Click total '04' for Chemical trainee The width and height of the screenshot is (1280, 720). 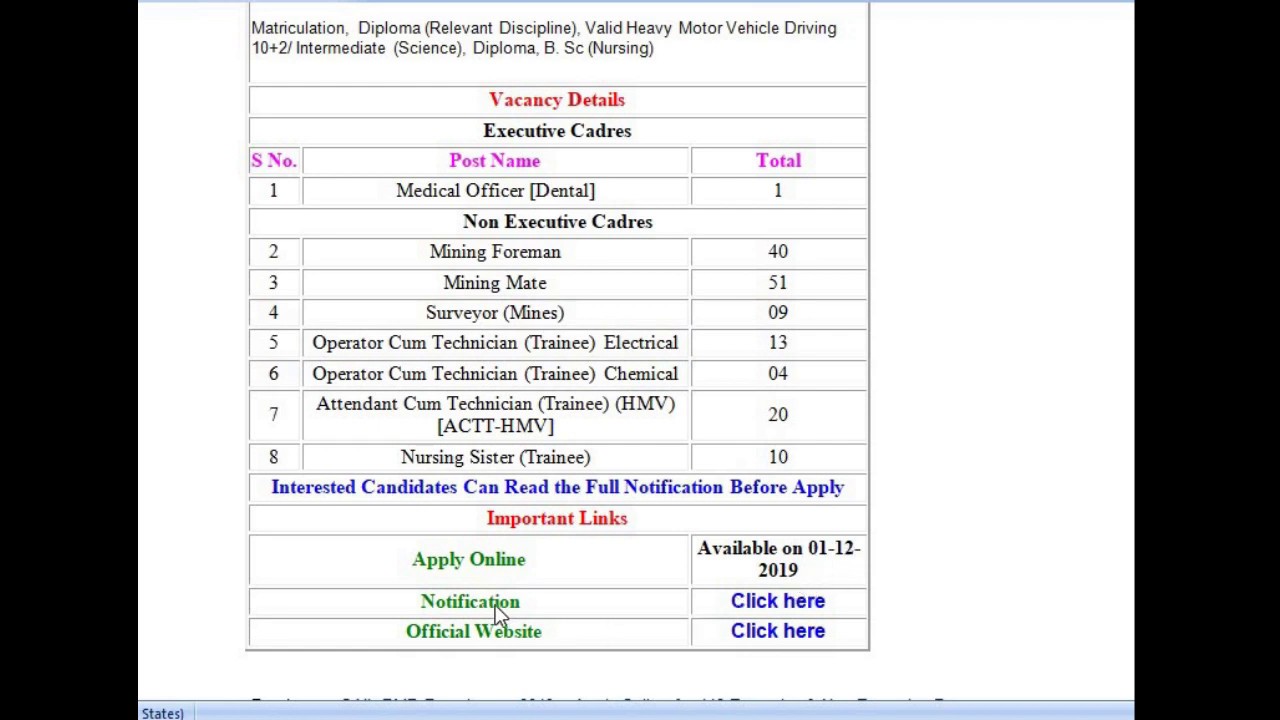coord(778,374)
